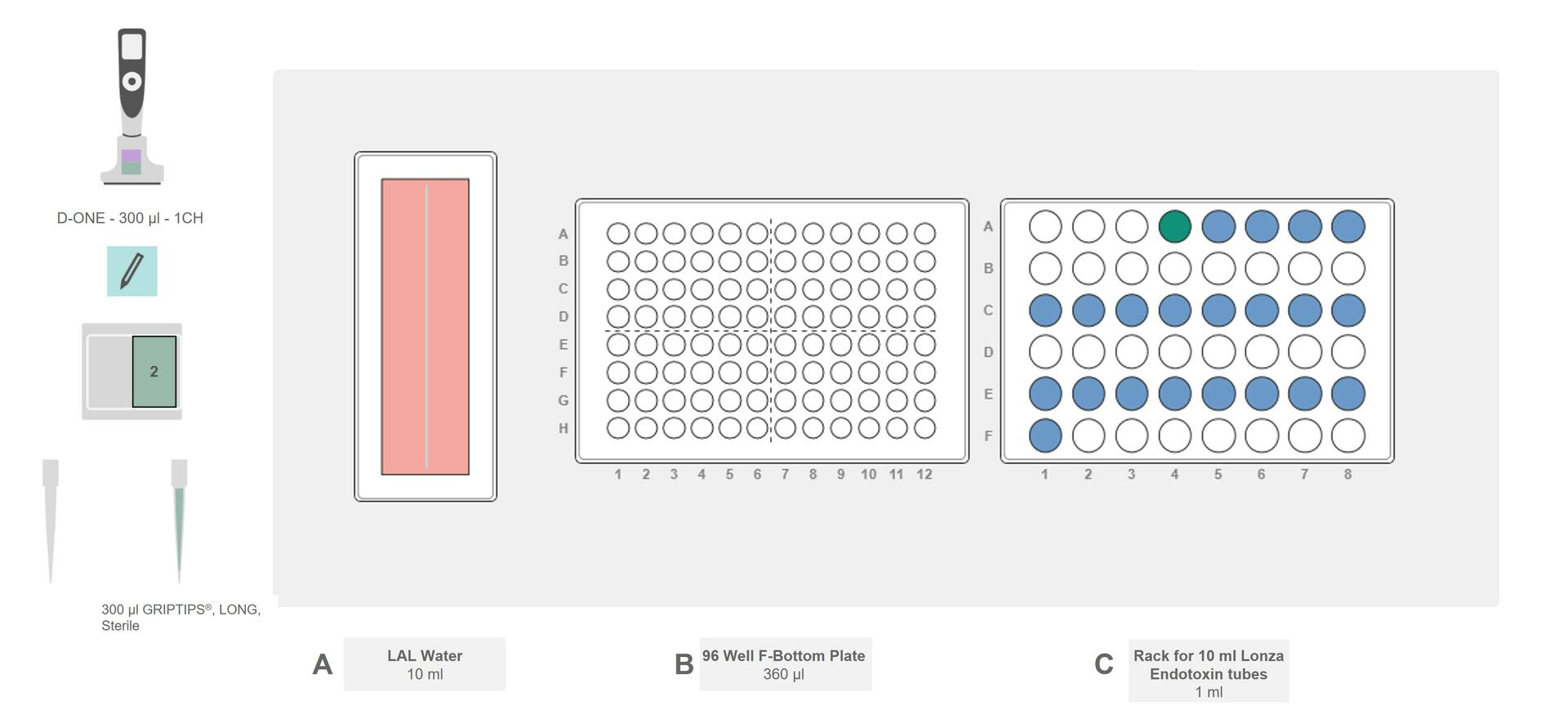
Task: Select the blue tube at rack E8
Action: [1347, 394]
